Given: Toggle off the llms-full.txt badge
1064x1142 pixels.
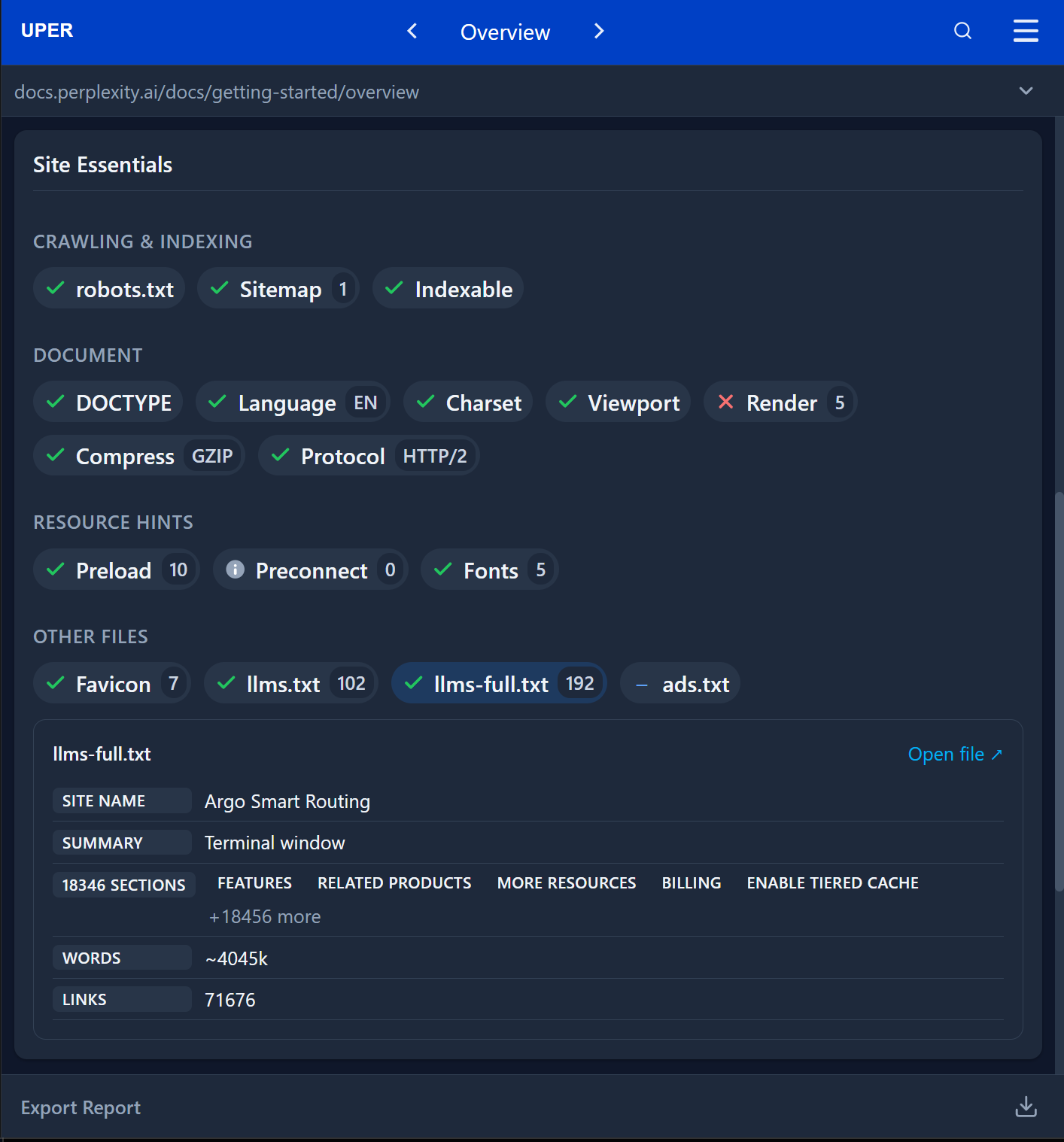Looking at the screenshot, I should click(498, 683).
